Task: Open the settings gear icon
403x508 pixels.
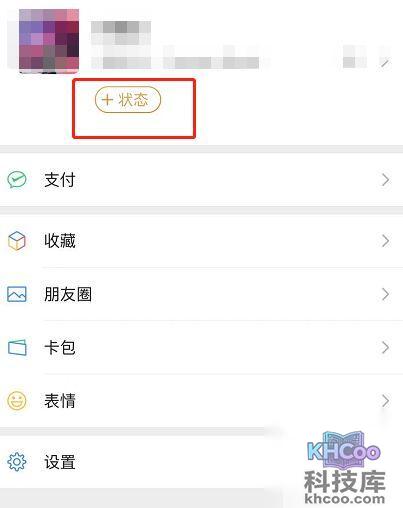Action: click(17, 462)
